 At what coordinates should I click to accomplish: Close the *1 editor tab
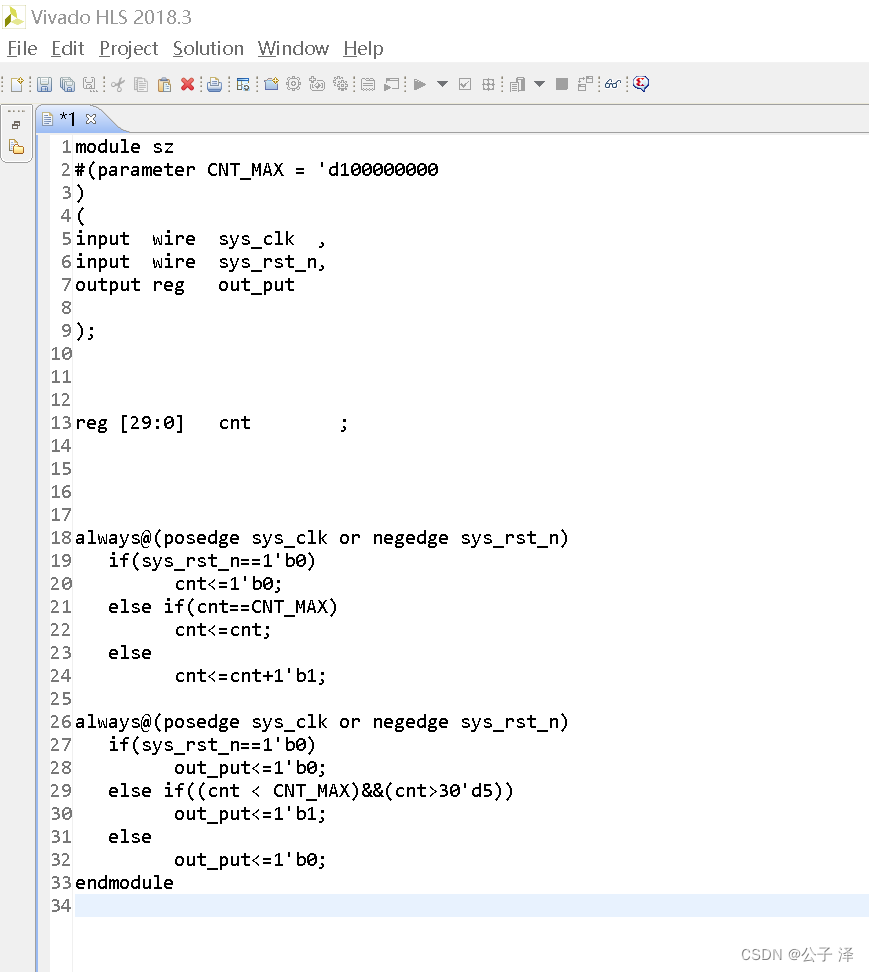click(x=91, y=119)
